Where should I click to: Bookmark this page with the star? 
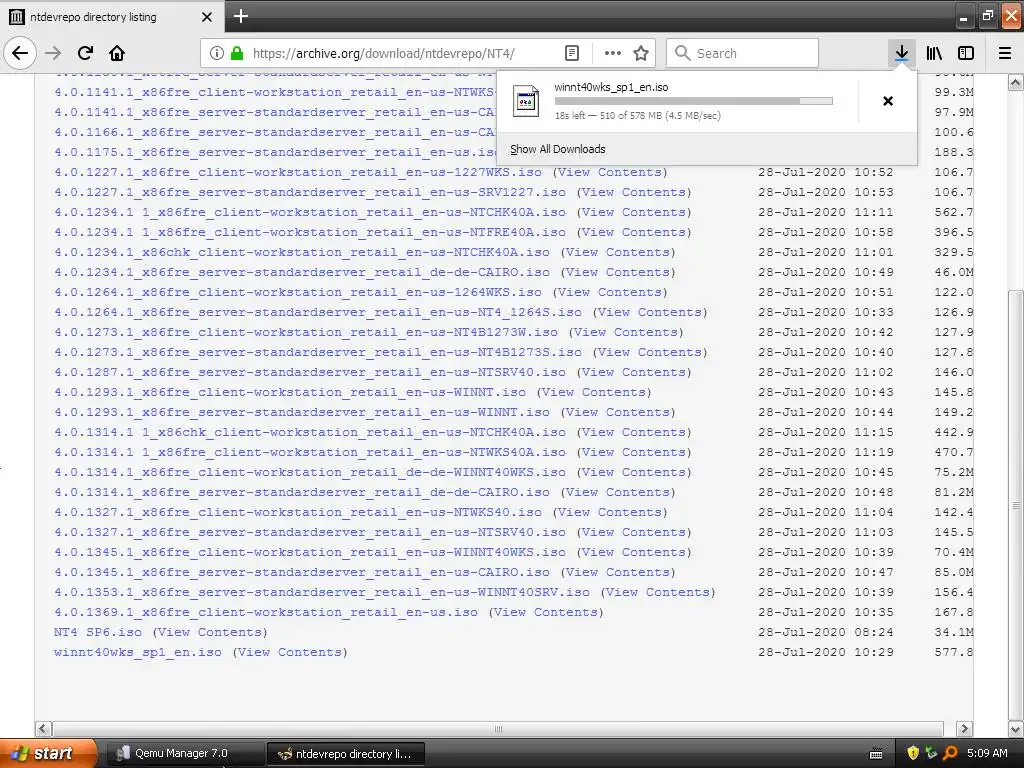(641, 53)
